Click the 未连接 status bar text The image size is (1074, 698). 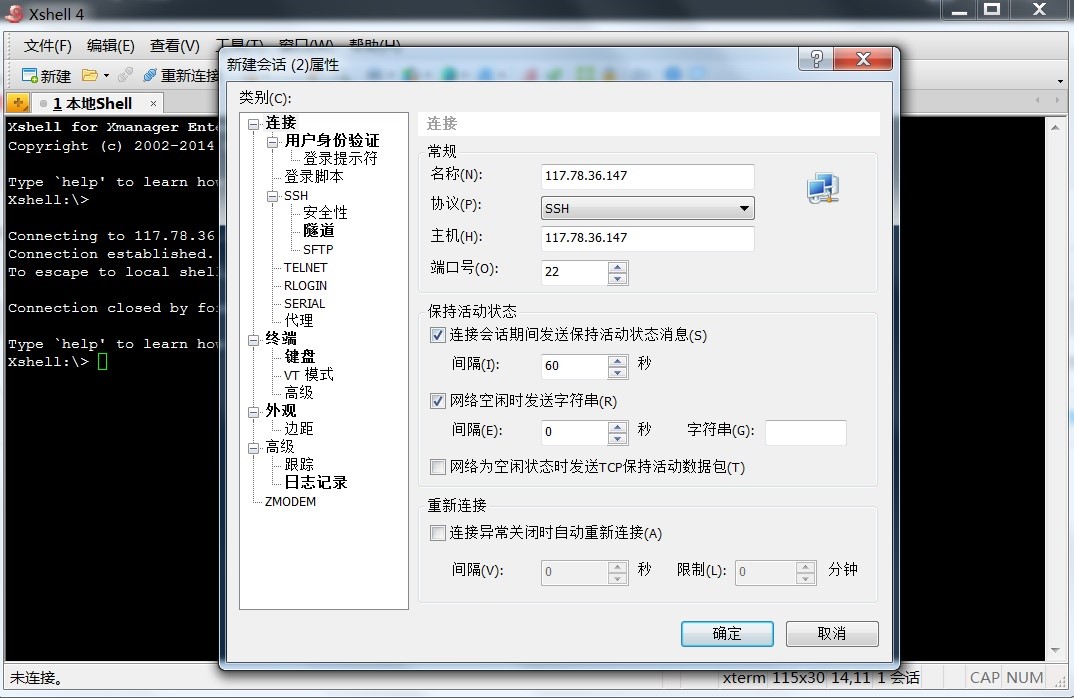(36, 678)
